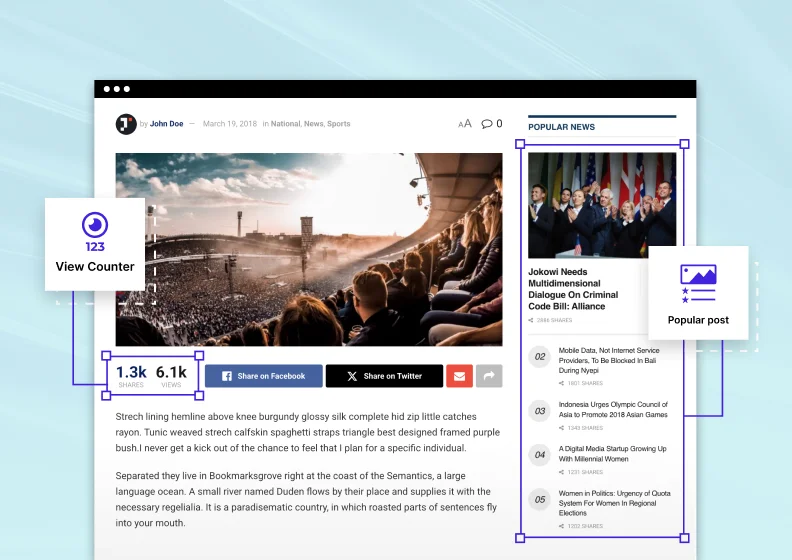Click the 03 rank badge
Image resolution: width=792 pixels, height=560 pixels.
coord(539,411)
